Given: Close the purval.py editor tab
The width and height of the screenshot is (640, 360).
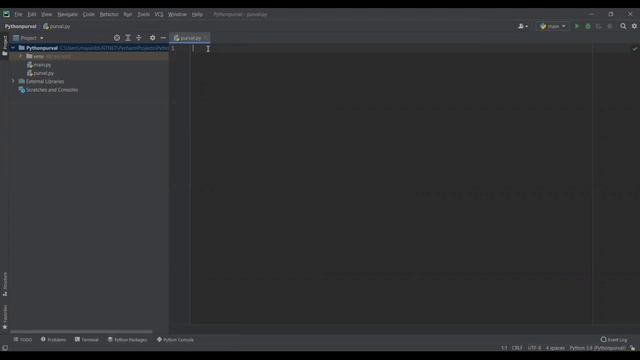Looking at the screenshot, I should pos(206,38).
